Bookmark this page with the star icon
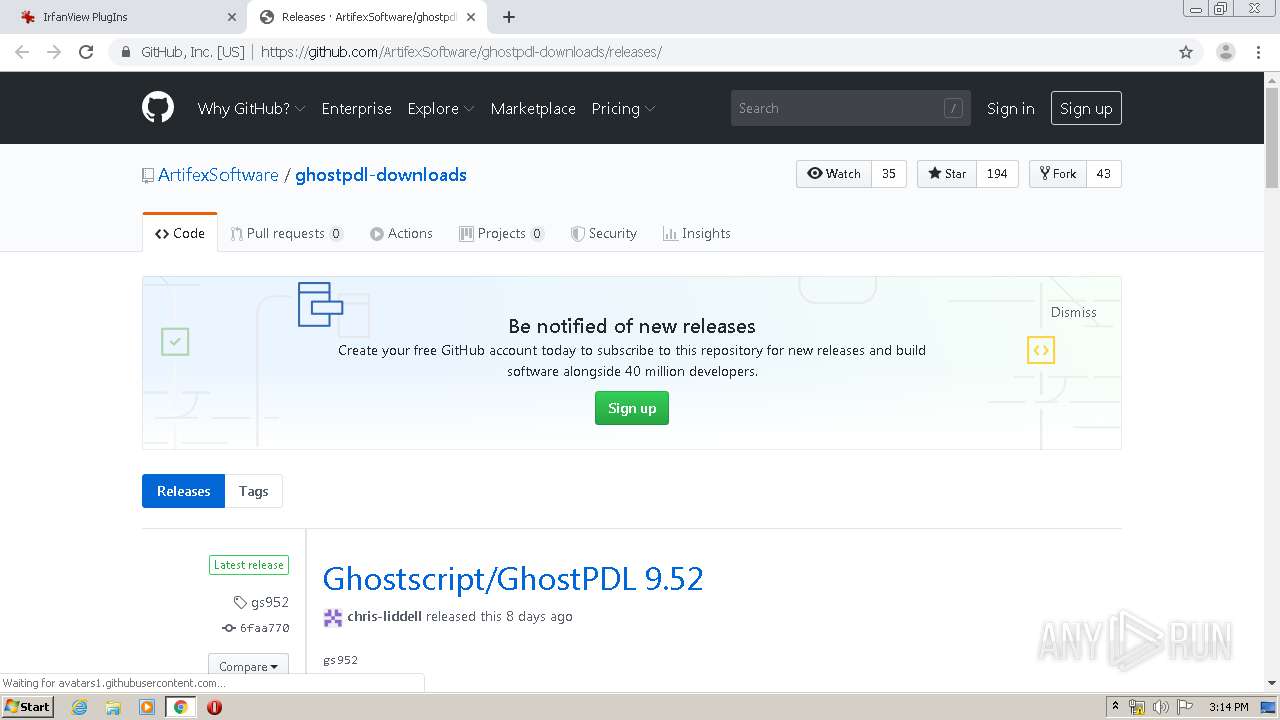Screen dimensions: 1280x720 pos(1186,52)
